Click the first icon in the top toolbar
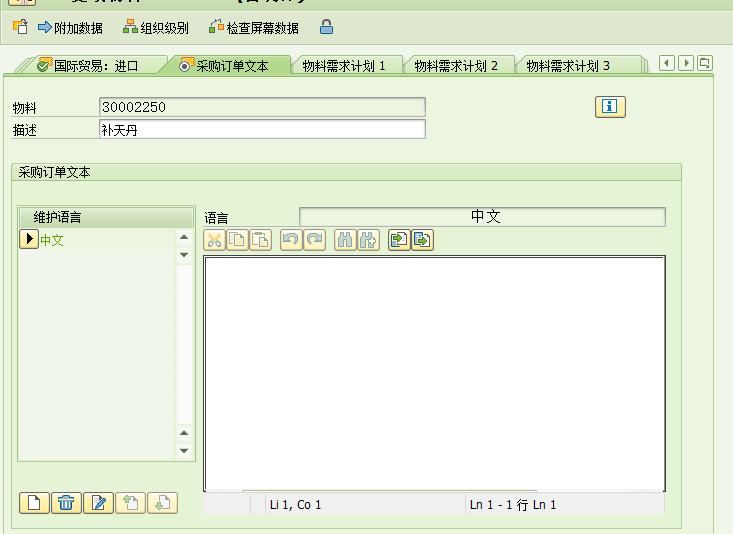 coord(19,27)
